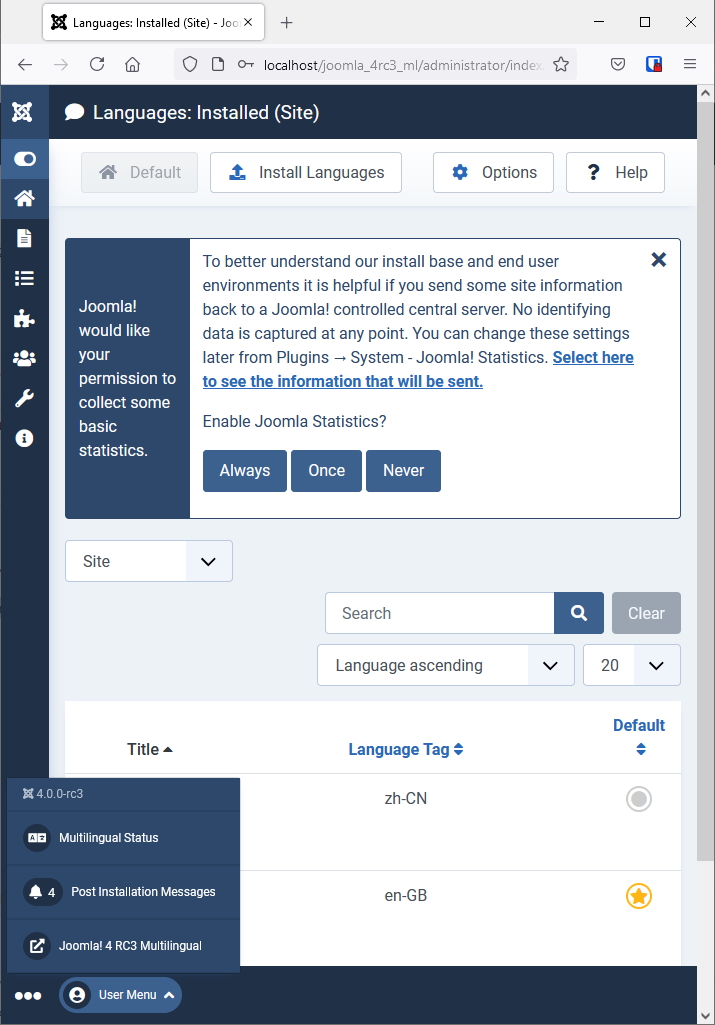Go to browser Home page icon

point(133,64)
